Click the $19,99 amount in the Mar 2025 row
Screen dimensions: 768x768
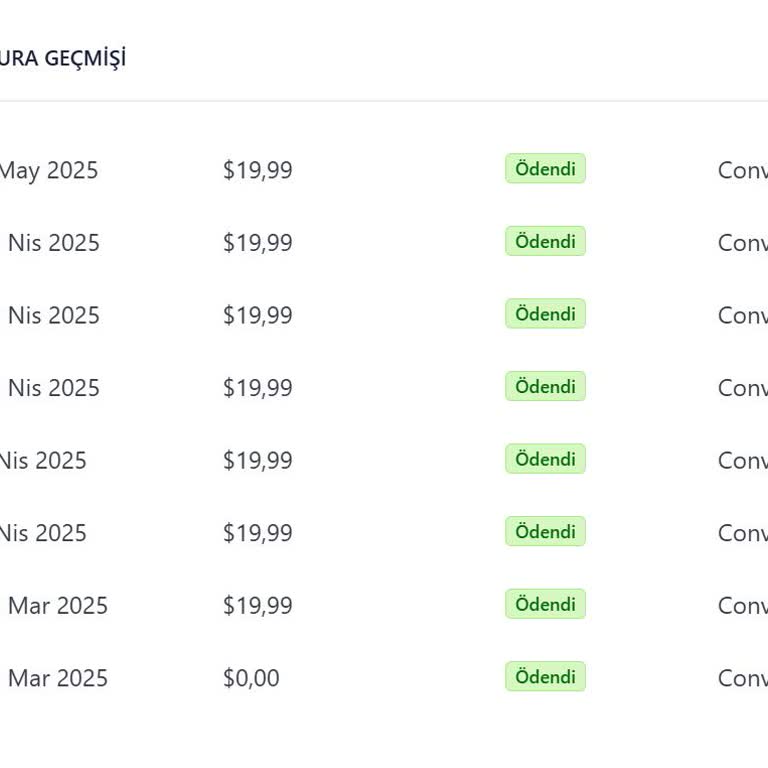coord(257,606)
